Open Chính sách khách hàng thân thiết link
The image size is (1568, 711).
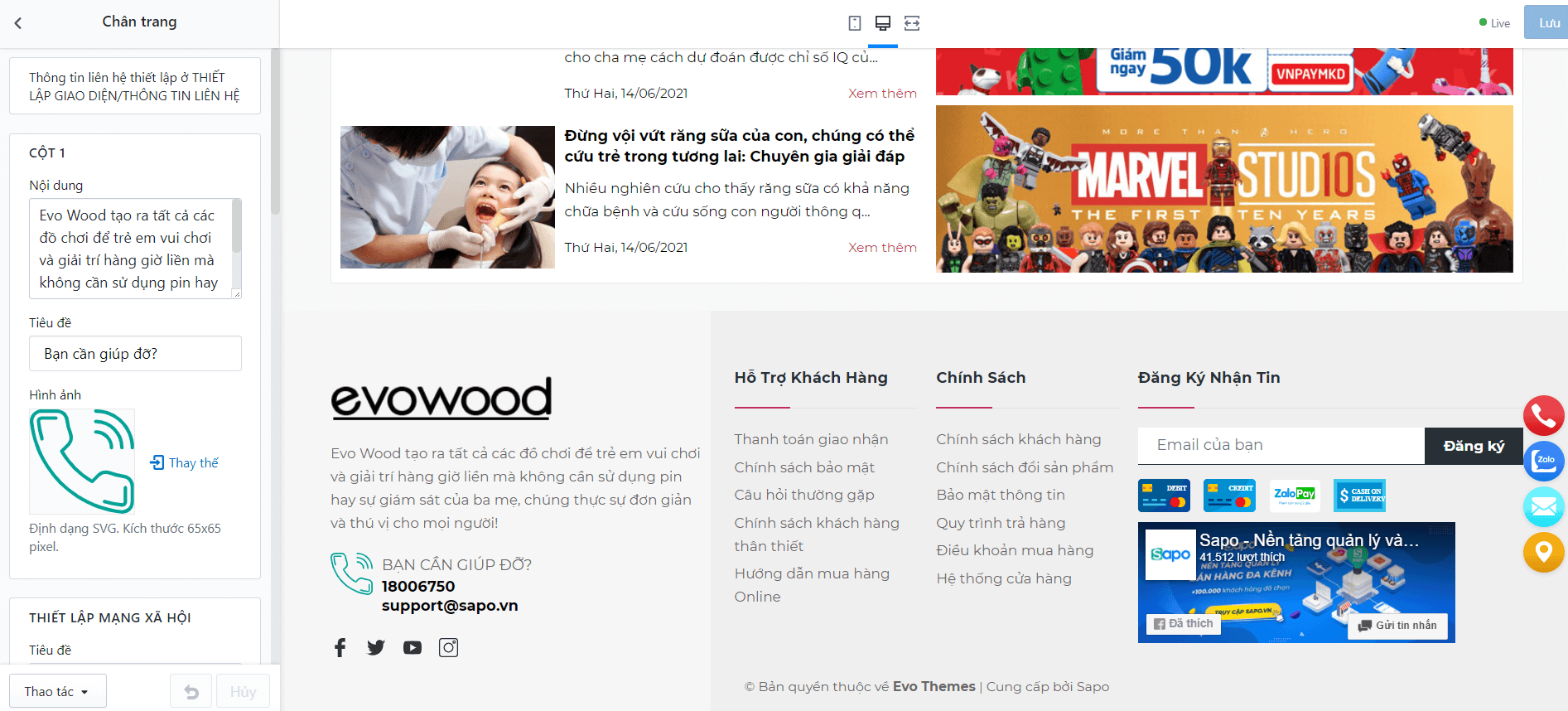817,534
